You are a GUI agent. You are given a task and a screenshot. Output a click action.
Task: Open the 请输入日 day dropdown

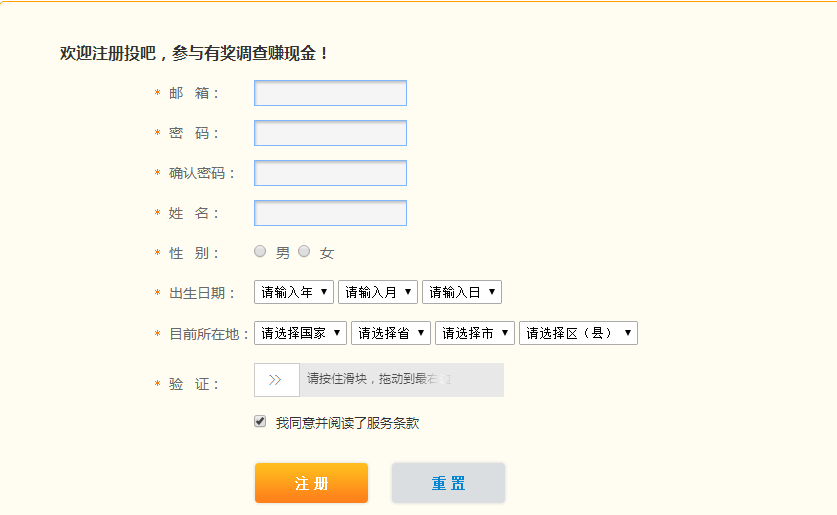coord(462,292)
